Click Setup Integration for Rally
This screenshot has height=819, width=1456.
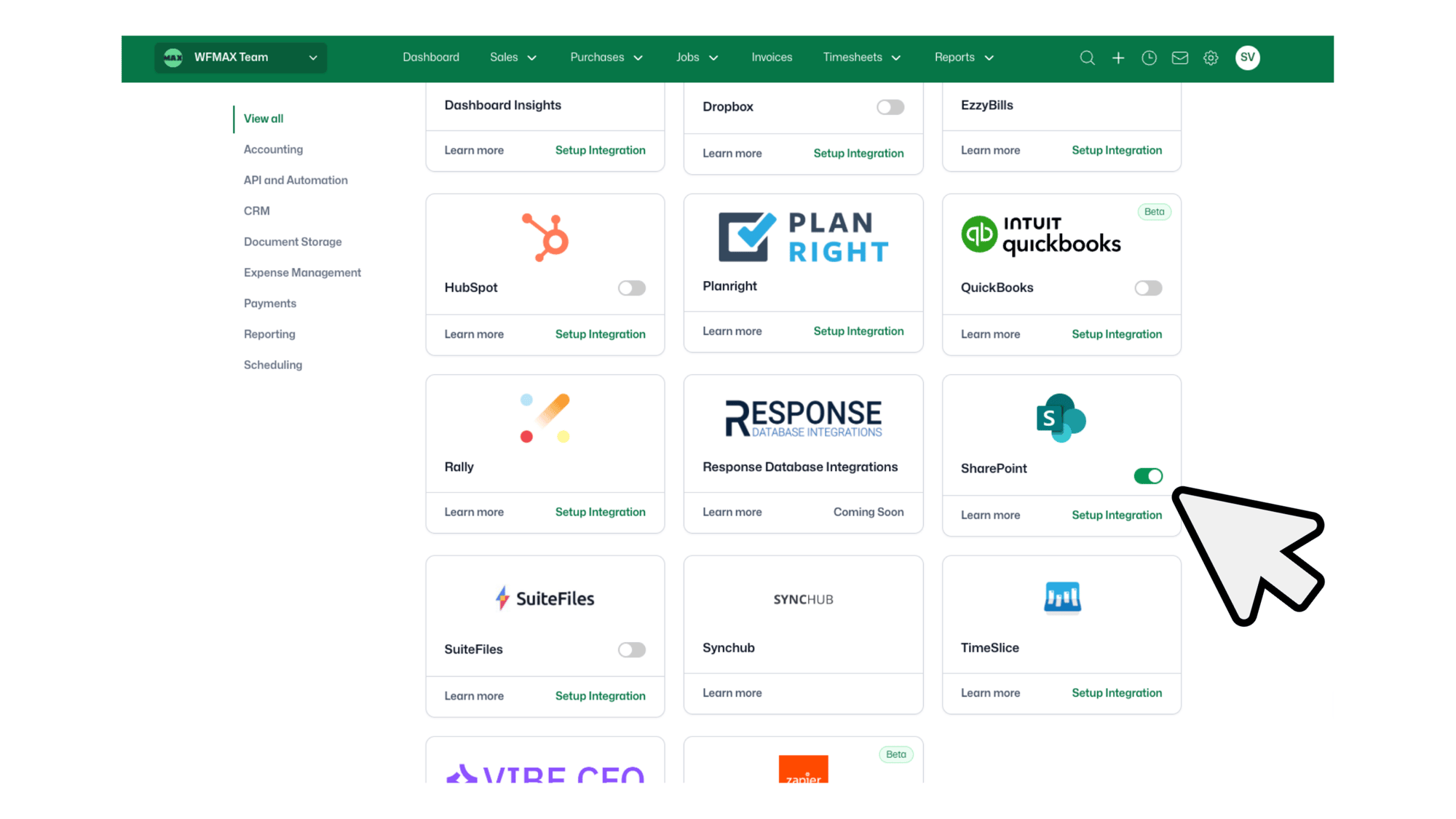coord(600,512)
